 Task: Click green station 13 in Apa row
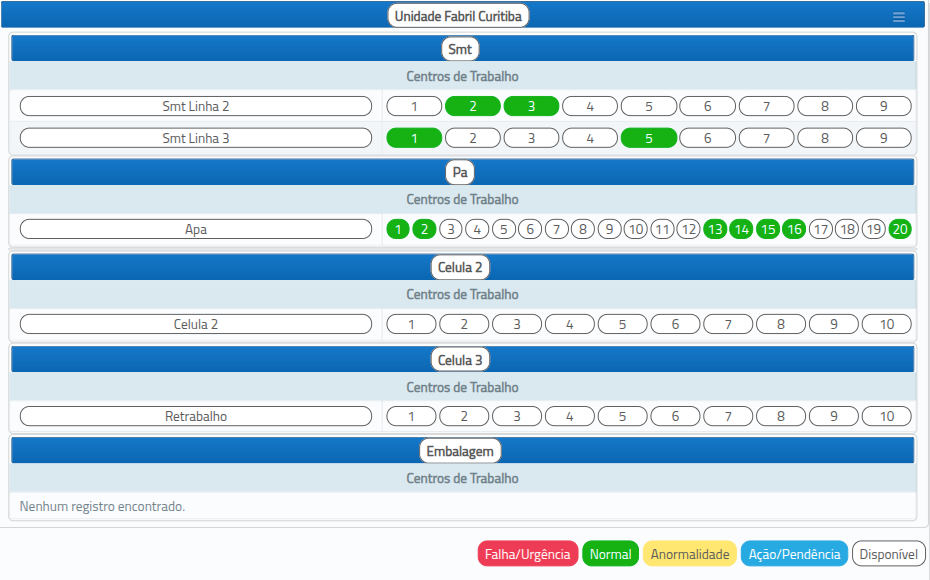pos(715,230)
